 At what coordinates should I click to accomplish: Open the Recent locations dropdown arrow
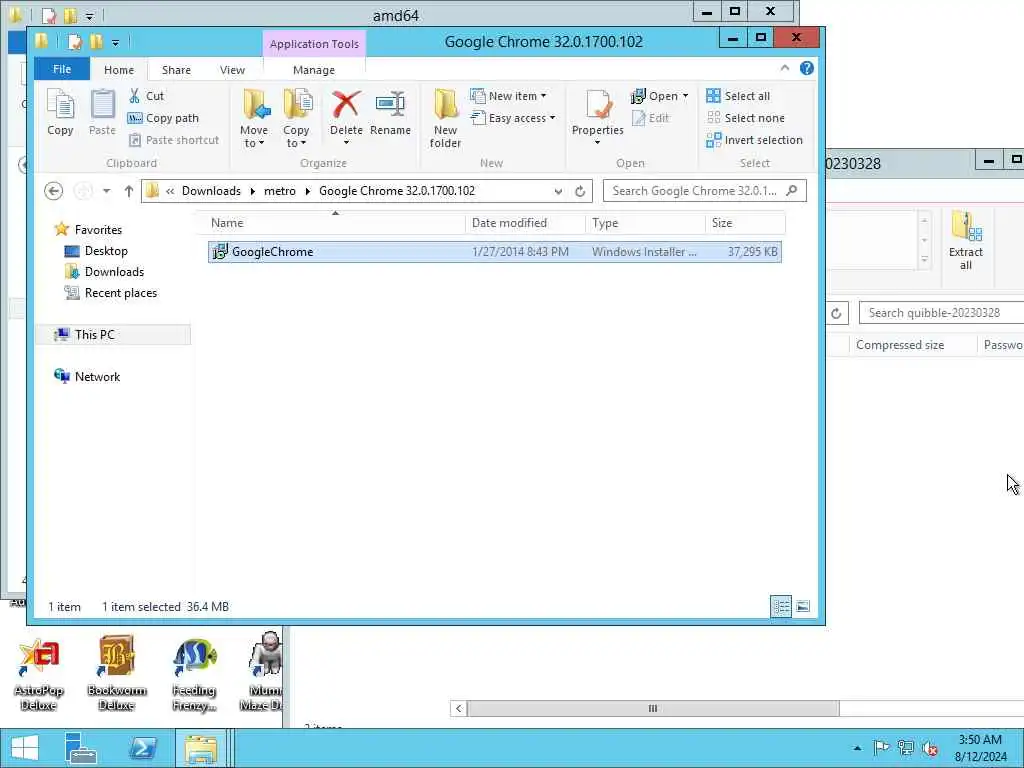pos(106,191)
